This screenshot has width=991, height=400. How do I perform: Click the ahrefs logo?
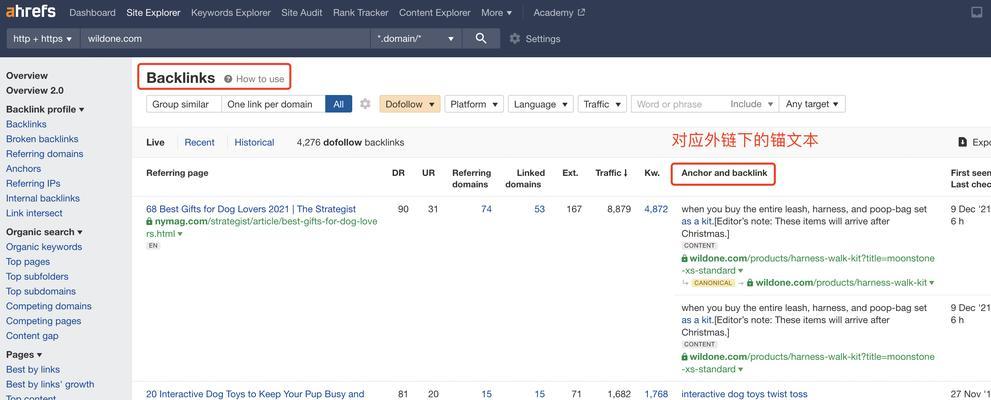31,12
